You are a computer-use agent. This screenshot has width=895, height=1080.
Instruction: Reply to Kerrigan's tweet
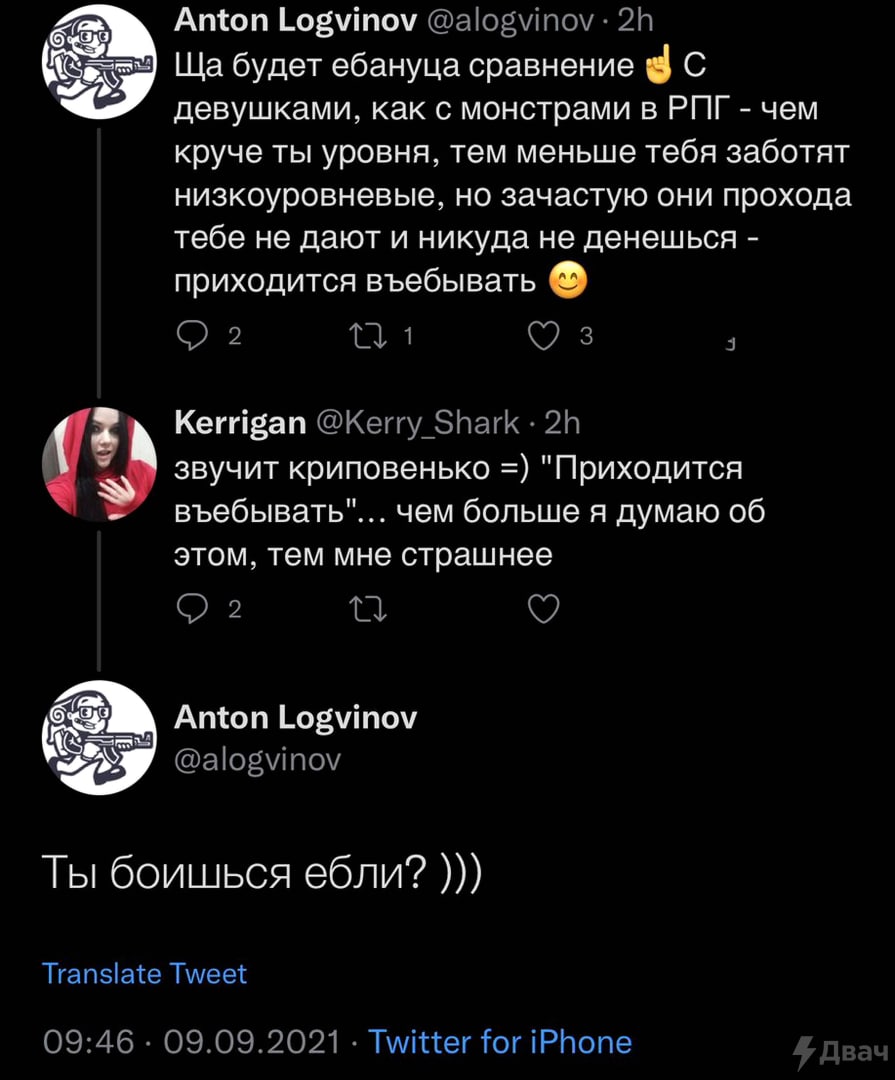pos(192,608)
